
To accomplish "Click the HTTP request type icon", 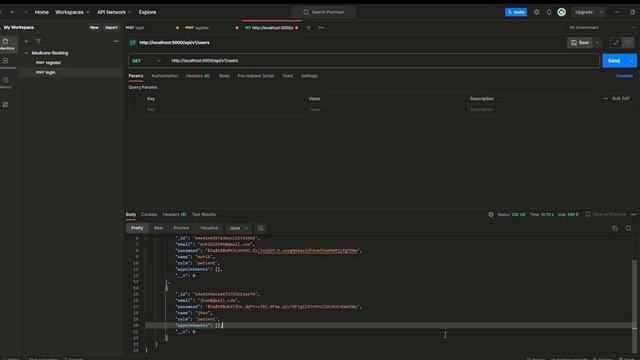I will click(x=133, y=42).
